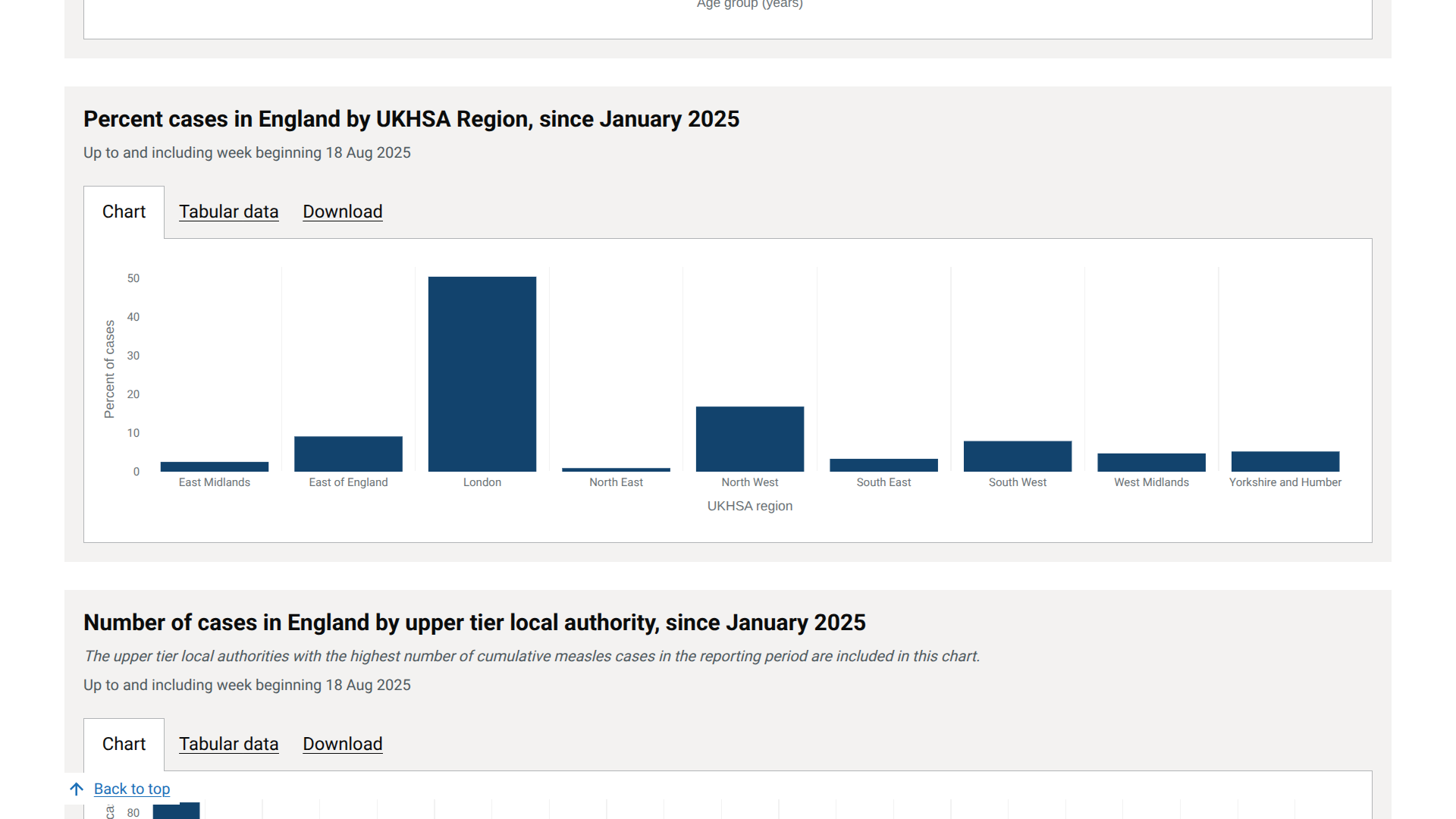
Task: Click the London bar in the chart
Action: [482, 374]
